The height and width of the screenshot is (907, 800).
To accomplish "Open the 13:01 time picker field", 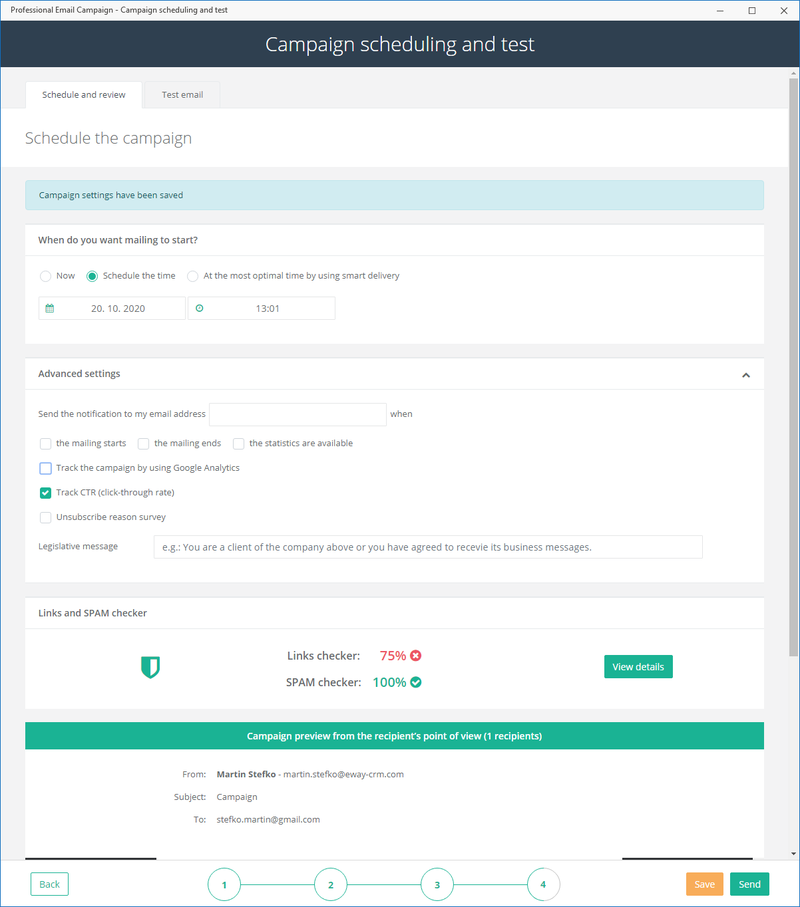I will click(x=261, y=308).
